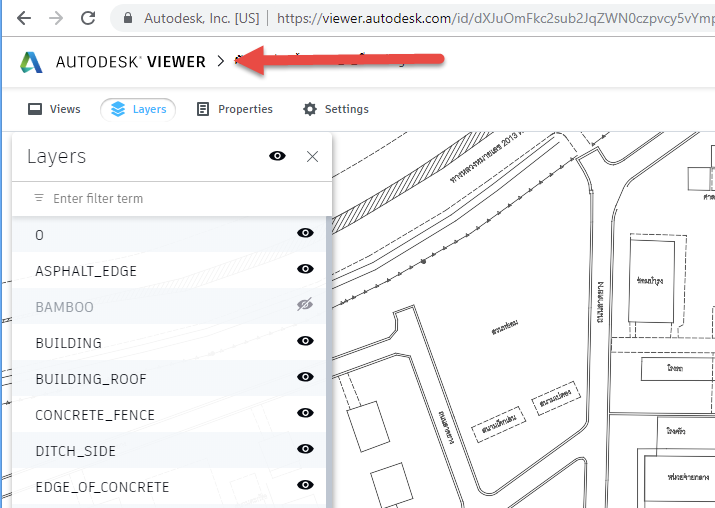Select the ASPHALT_EDGE layer name
Viewport: 715px width, 508px height.
point(86,271)
